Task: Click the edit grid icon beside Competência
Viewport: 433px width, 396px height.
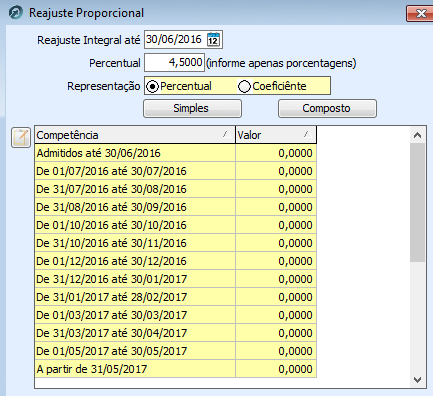Action: (x=21, y=137)
